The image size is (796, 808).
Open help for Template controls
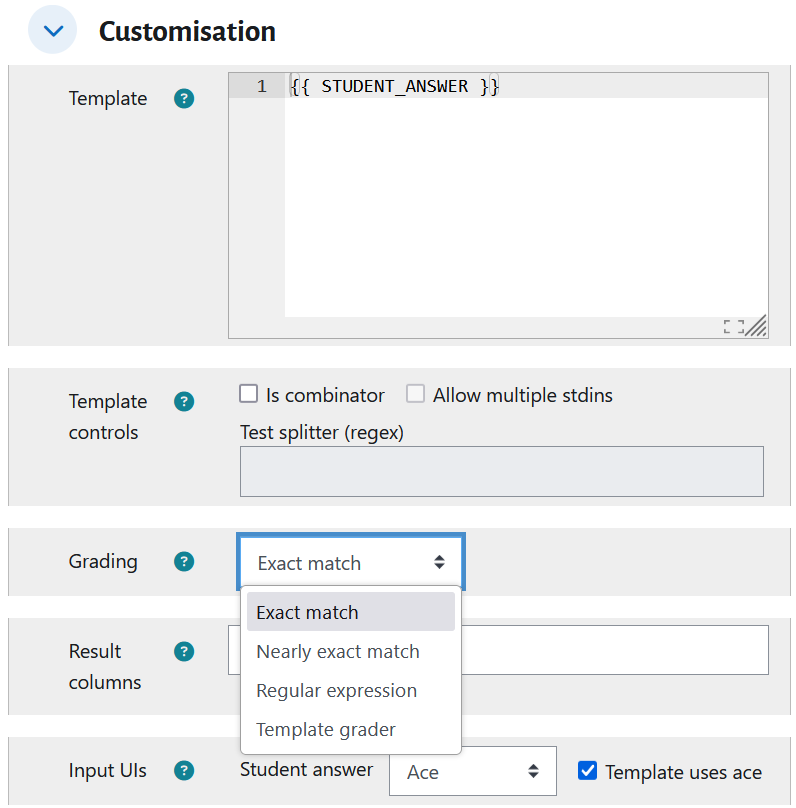pos(184,401)
